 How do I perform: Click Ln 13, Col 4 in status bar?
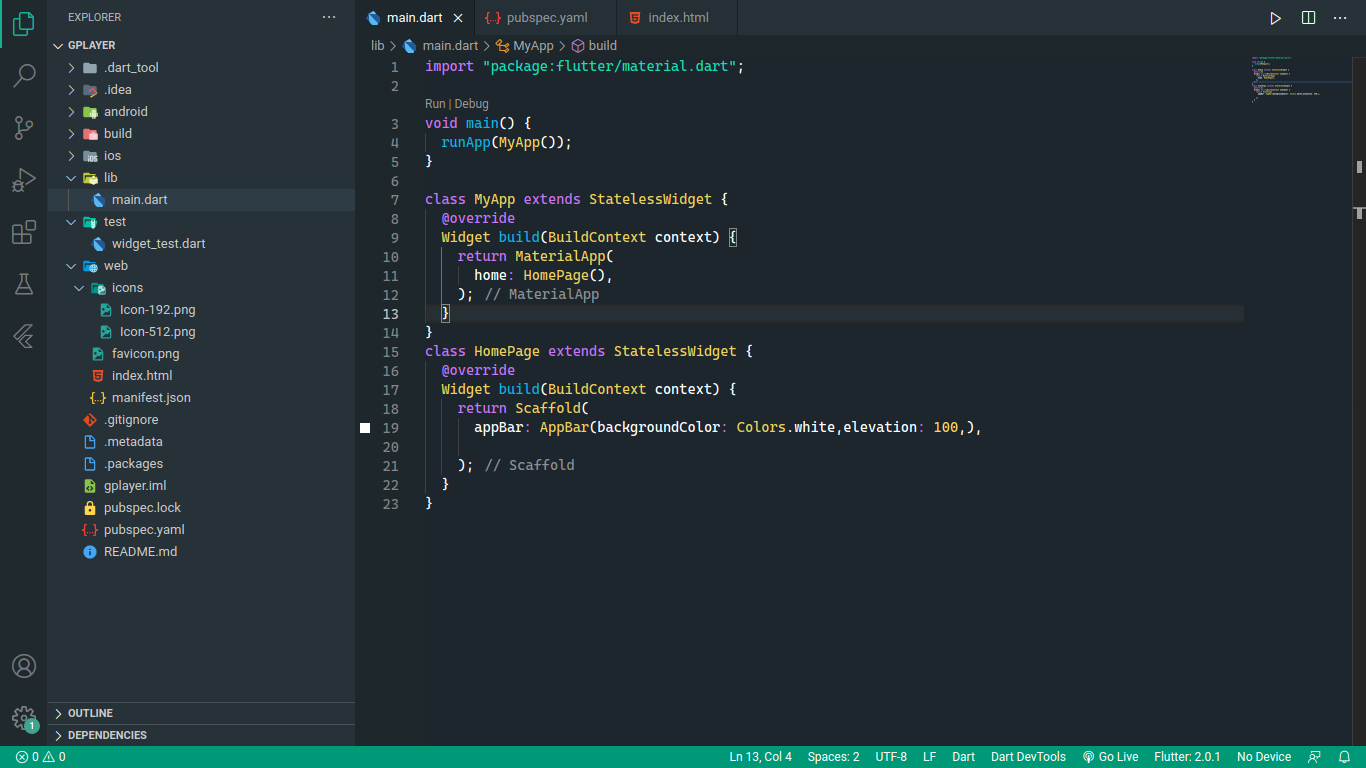(761, 757)
